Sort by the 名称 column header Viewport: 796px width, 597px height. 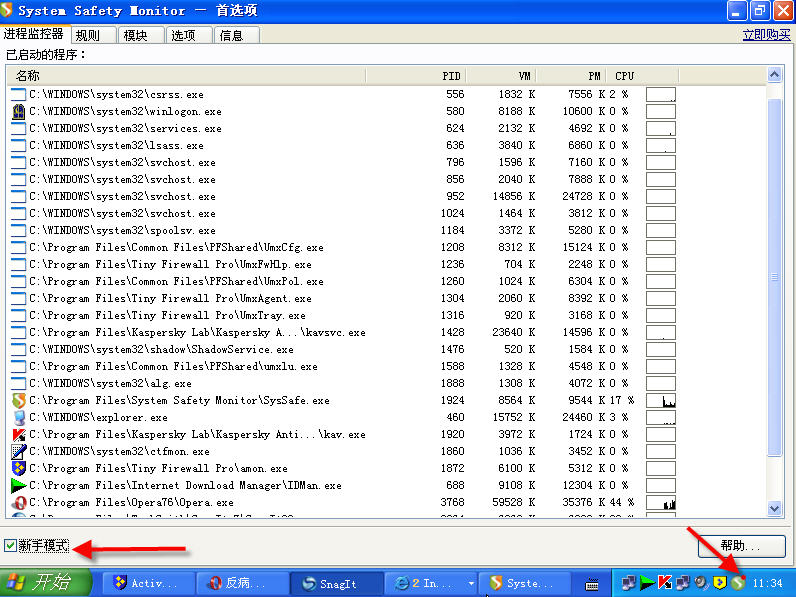click(x=187, y=76)
